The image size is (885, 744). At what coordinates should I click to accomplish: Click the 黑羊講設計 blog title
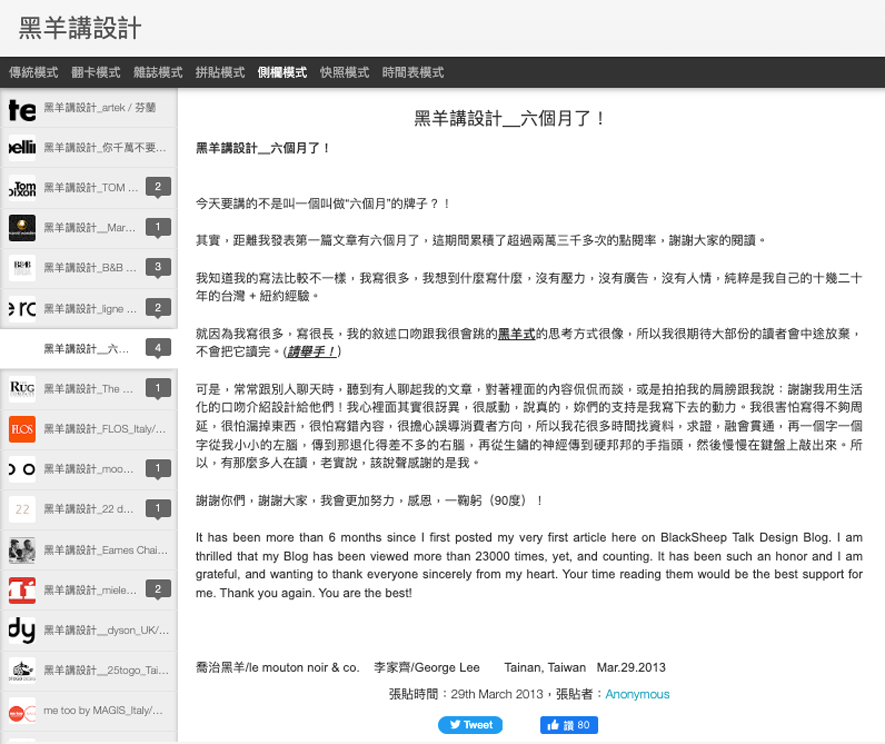(x=80, y=28)
